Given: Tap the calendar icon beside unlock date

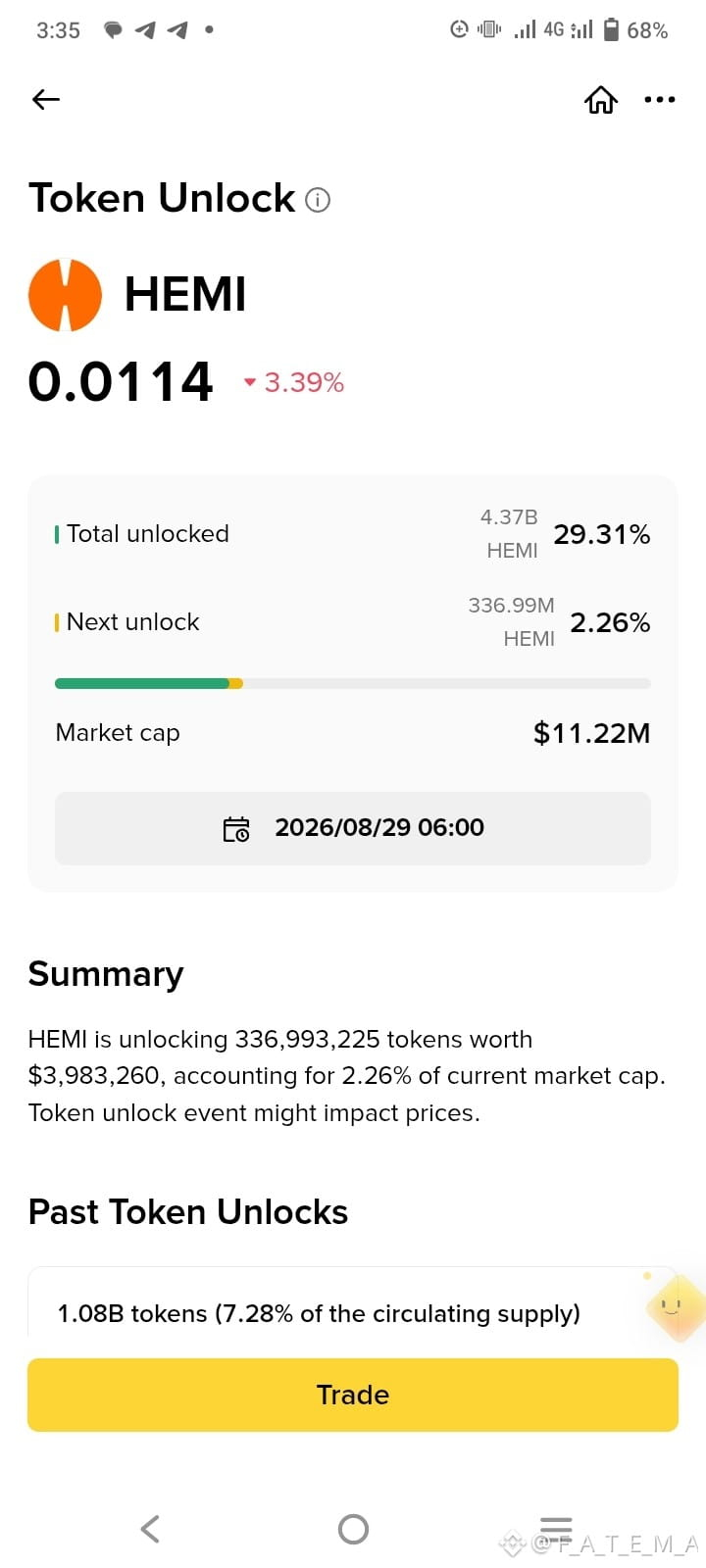Looking at the screenshot, I should click(x=236, y=828).
